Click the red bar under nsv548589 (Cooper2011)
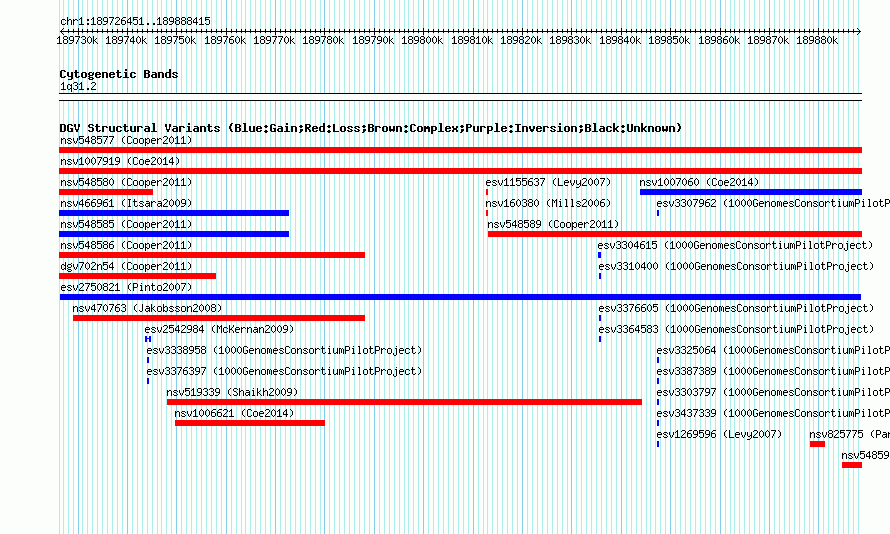 point(675,234)
